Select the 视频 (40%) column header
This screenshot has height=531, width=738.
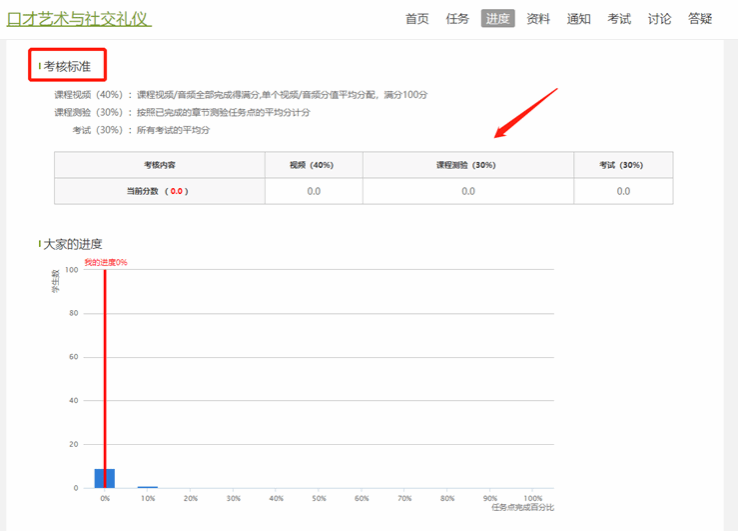click(x=312, y=165)
